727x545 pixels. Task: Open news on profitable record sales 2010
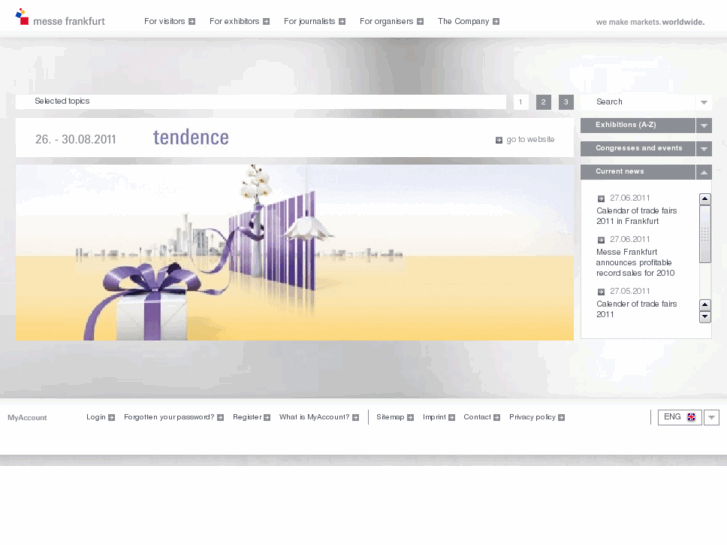pos(635,263)
